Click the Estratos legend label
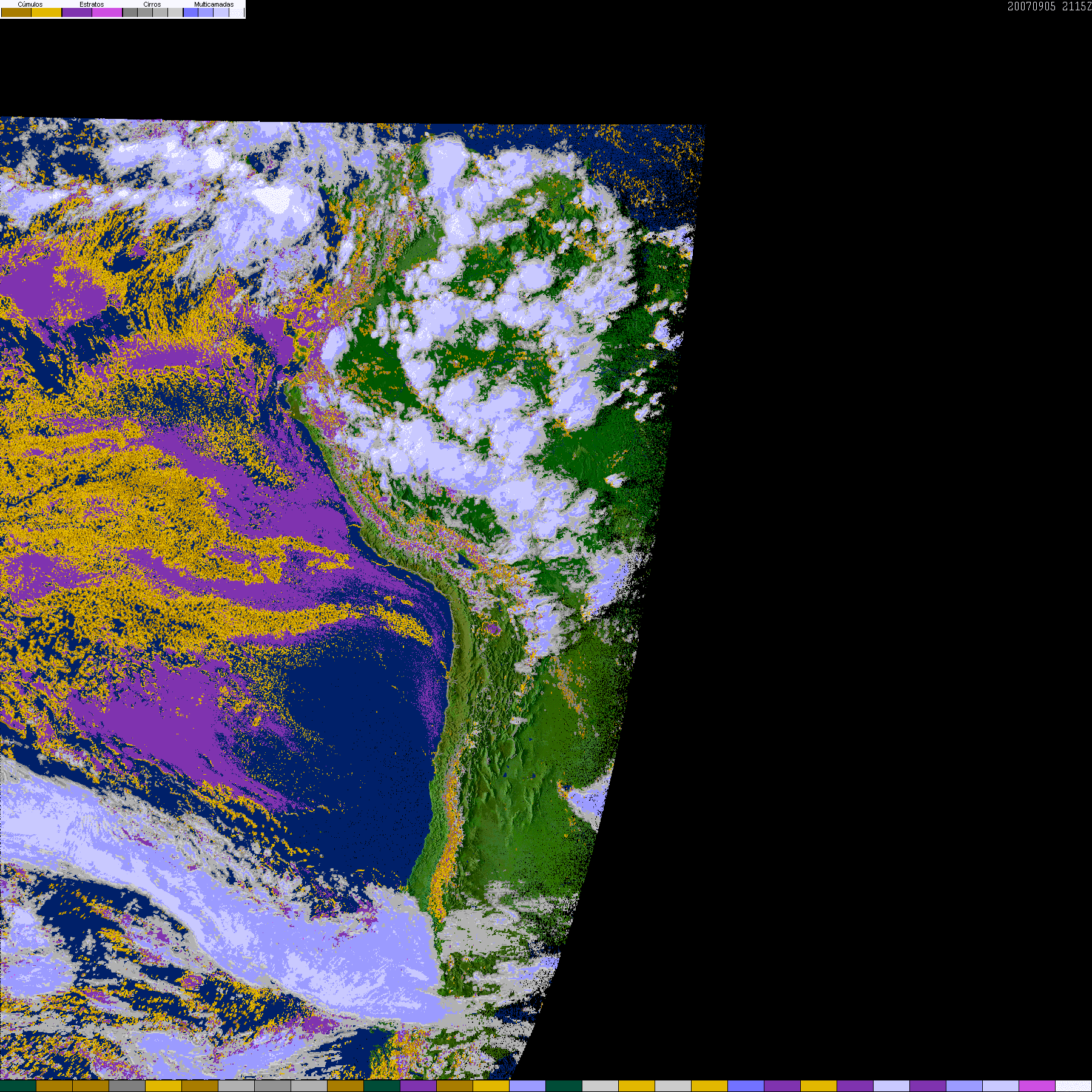The width and height of the screenshot is (1092, 1092). pos(92,4)
